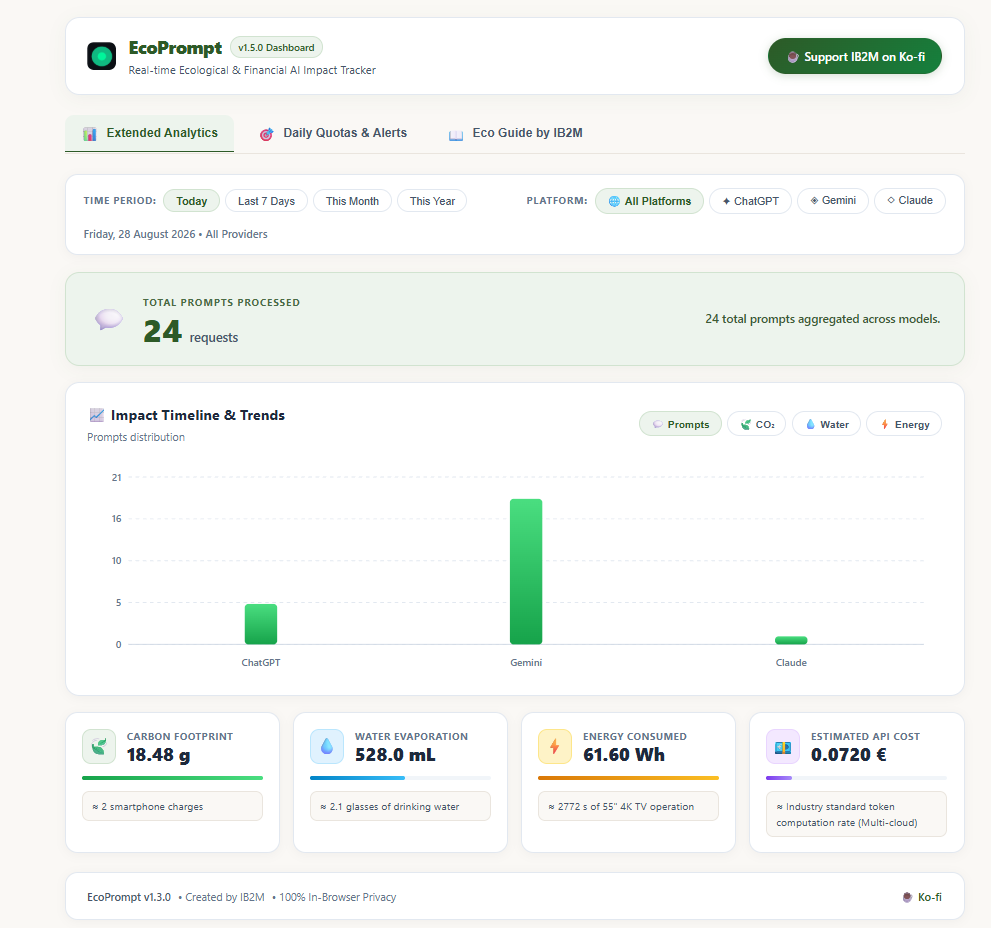The image size is (991, 928).
Task: Click the lightning icon on Energy Consumed card
Action: [554, 747]
